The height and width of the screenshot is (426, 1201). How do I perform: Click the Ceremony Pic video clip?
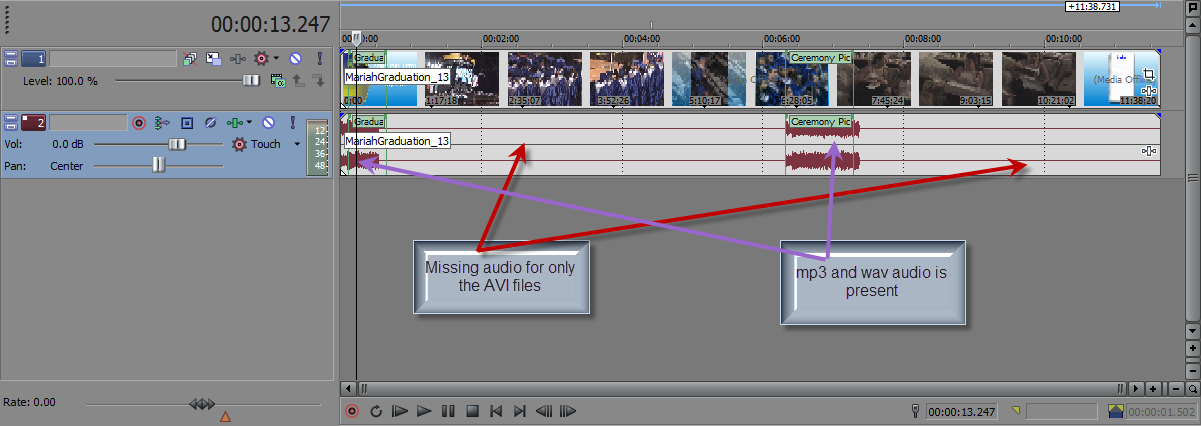tap(820, 73)
